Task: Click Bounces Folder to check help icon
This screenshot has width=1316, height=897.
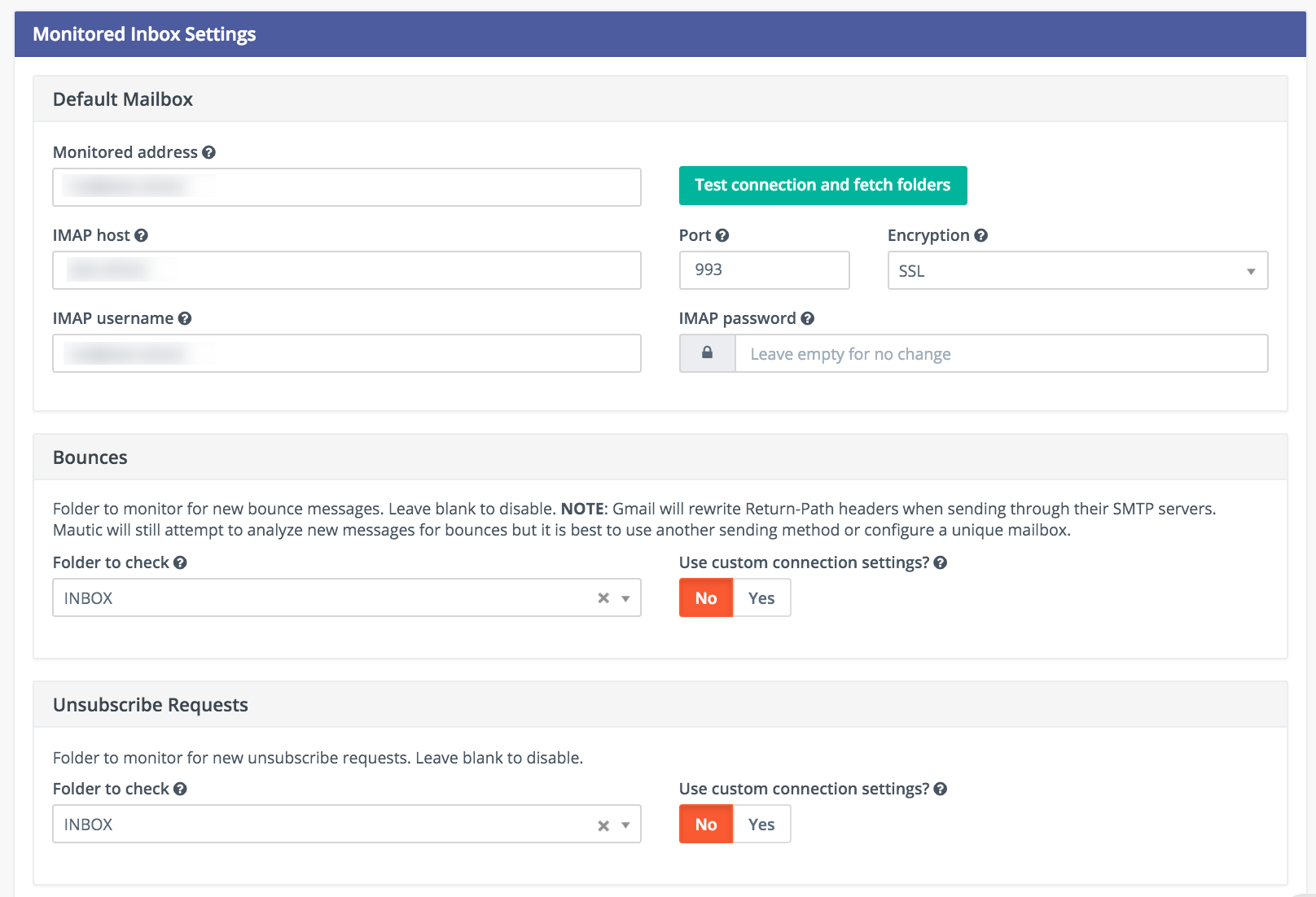Action: coord(180,562)
